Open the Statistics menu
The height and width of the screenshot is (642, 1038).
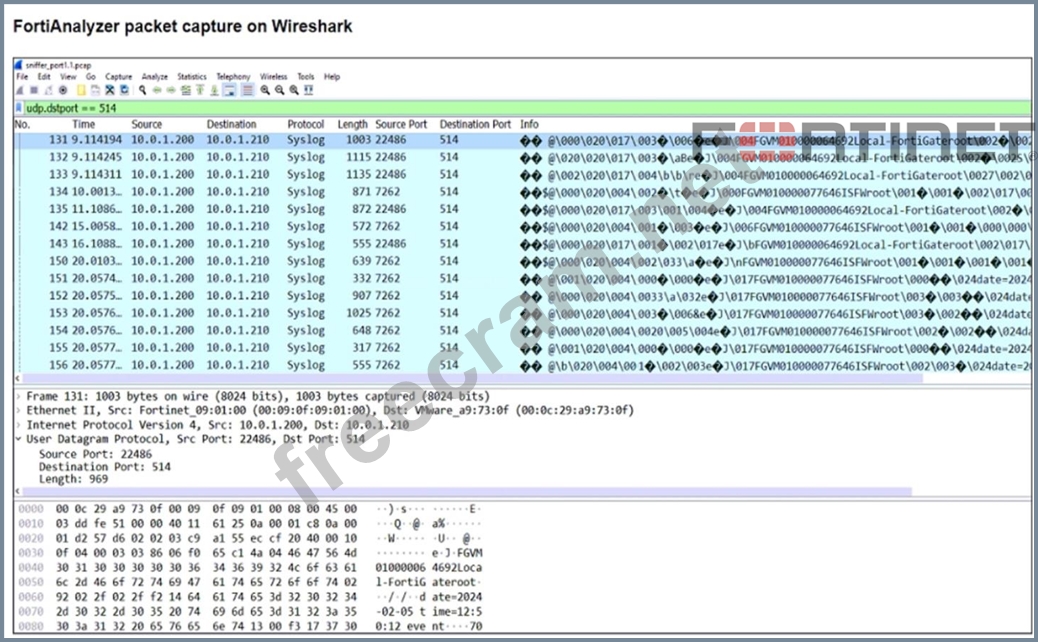coord(191,76)
